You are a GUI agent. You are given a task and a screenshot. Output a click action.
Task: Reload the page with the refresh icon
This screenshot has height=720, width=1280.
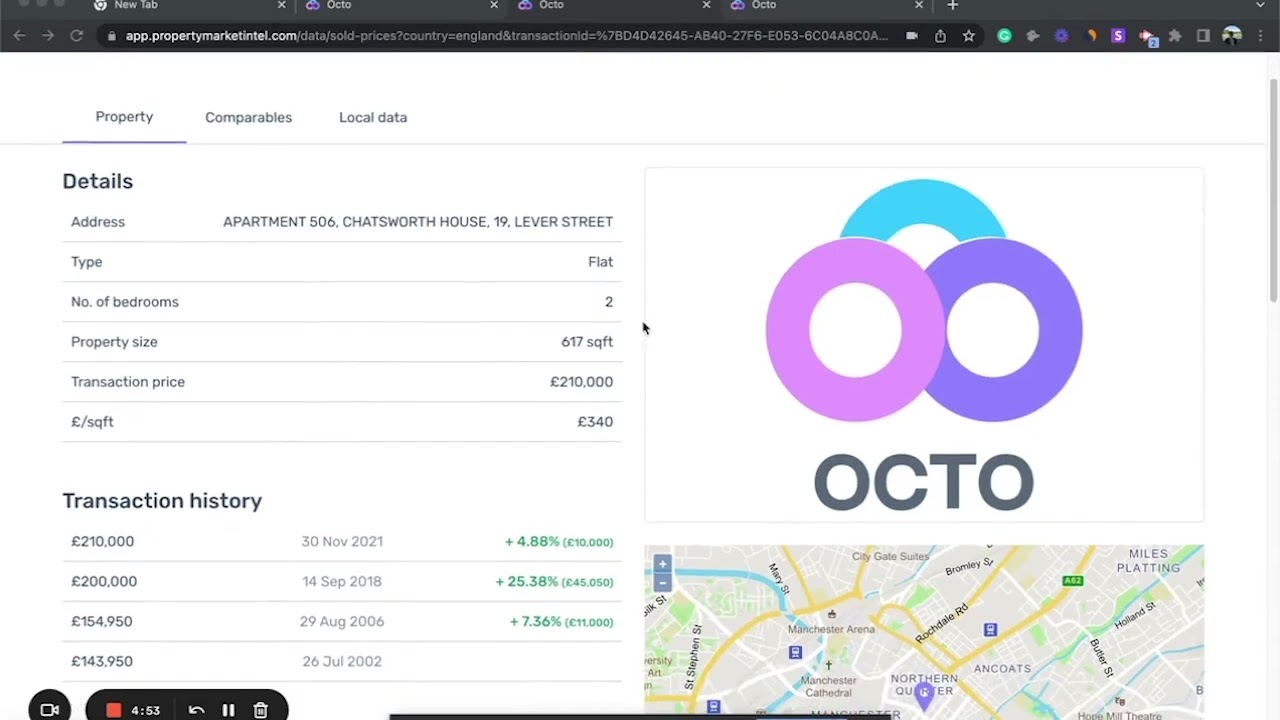[x=76, y=36]
